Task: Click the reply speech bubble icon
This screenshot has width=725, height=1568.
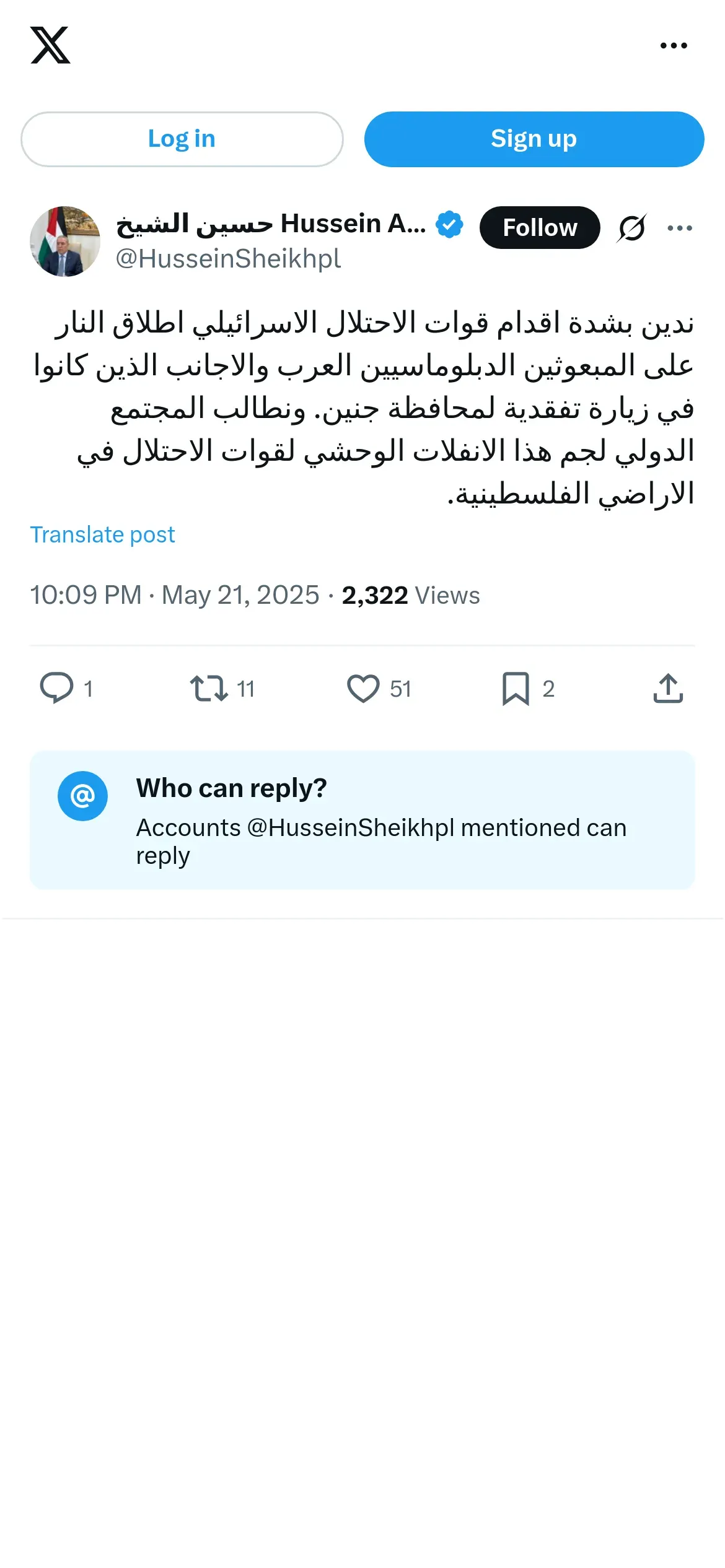Action: 56,688
